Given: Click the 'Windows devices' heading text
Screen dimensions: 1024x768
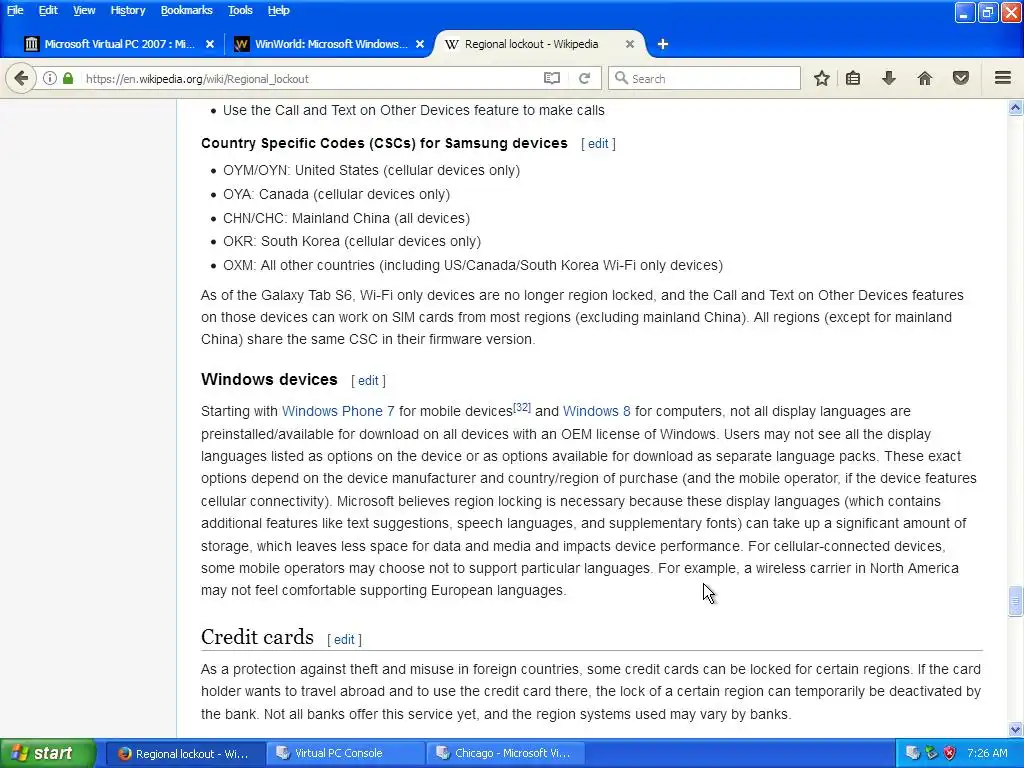Looking at the screenshot, I should click(x=269, y=379).
